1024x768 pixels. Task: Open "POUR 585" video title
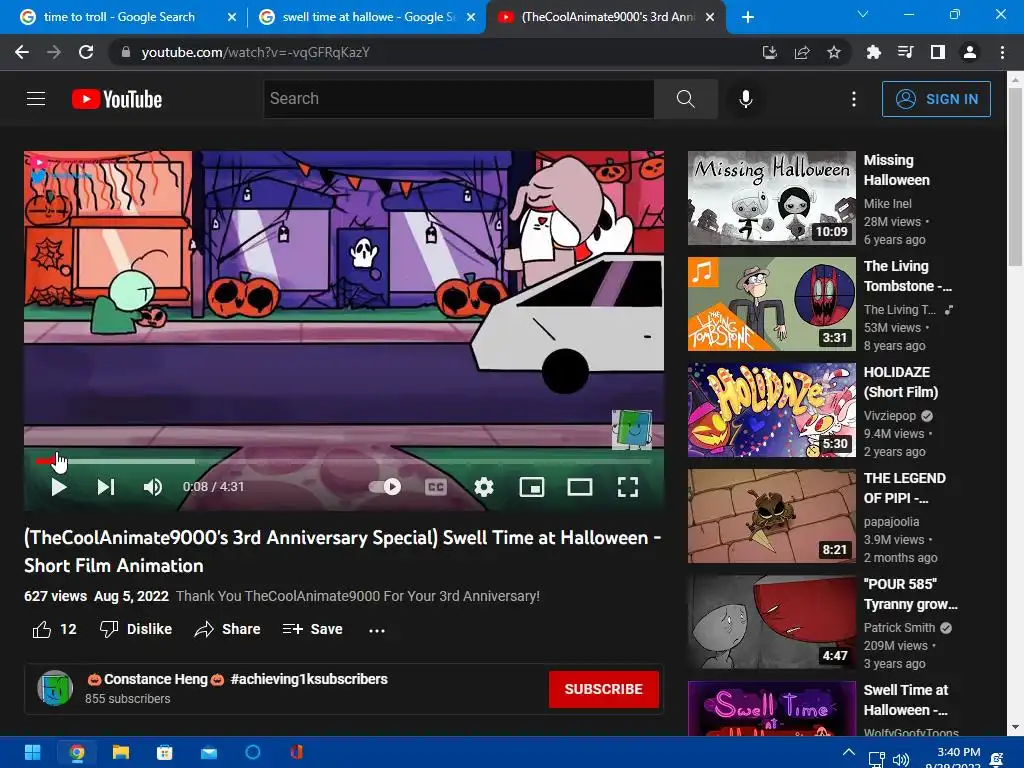[910, 594]
